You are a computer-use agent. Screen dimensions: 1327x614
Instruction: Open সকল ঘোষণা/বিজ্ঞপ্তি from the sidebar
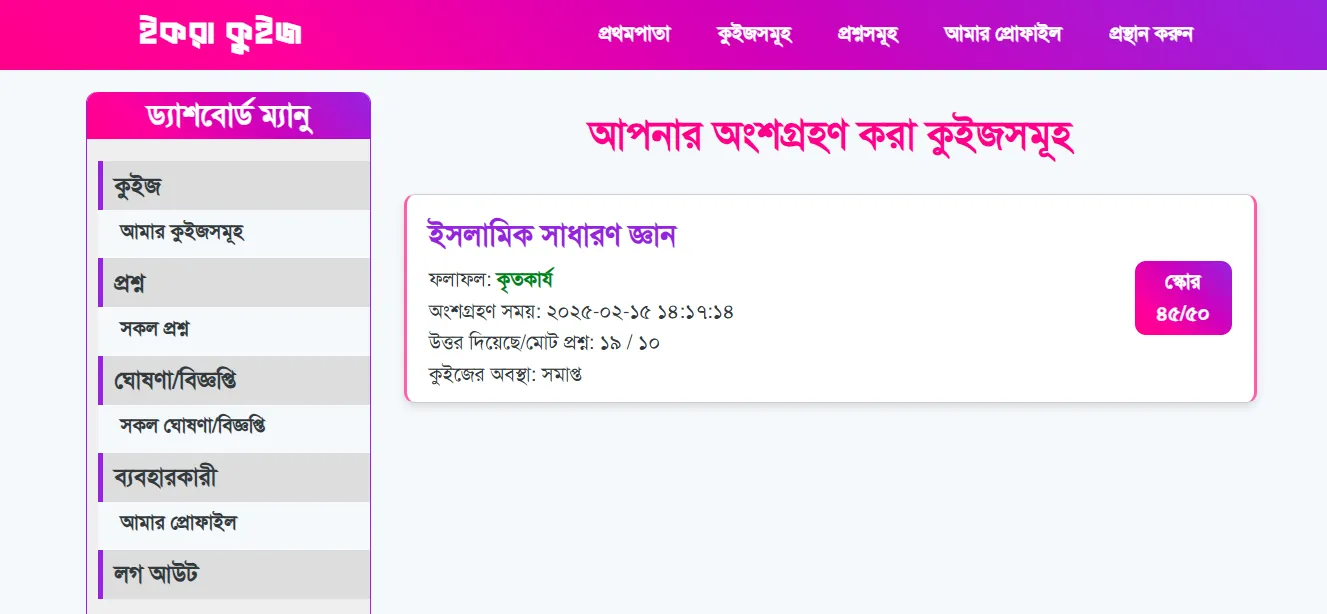[x=192, y=425]
